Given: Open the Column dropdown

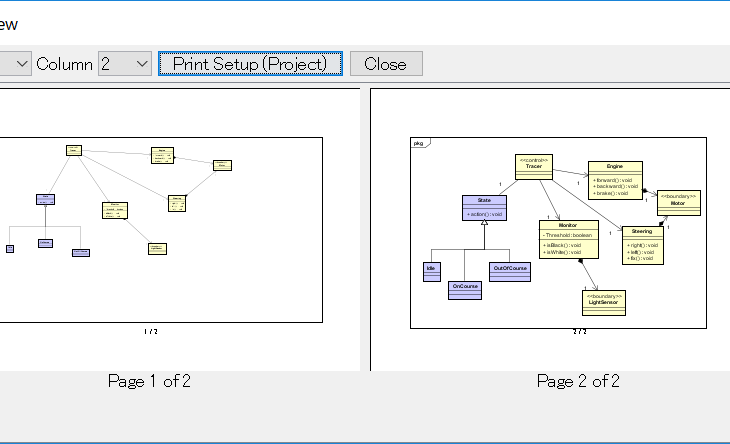Looking at the screenshot, I should (x=125, y=64).
